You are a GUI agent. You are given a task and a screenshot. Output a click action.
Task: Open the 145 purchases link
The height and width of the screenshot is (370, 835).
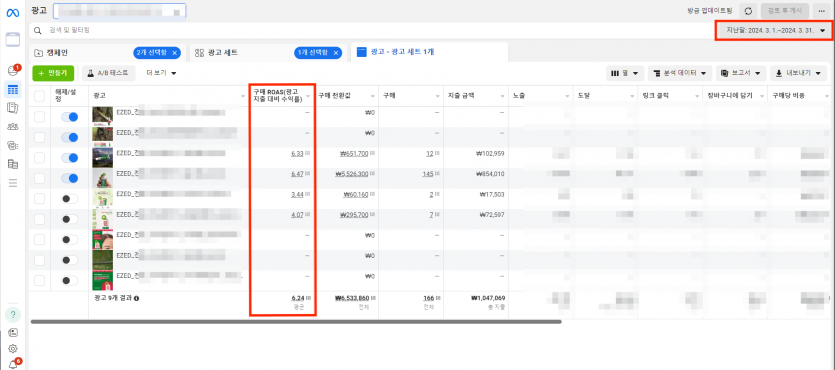[x=427, y=174]
